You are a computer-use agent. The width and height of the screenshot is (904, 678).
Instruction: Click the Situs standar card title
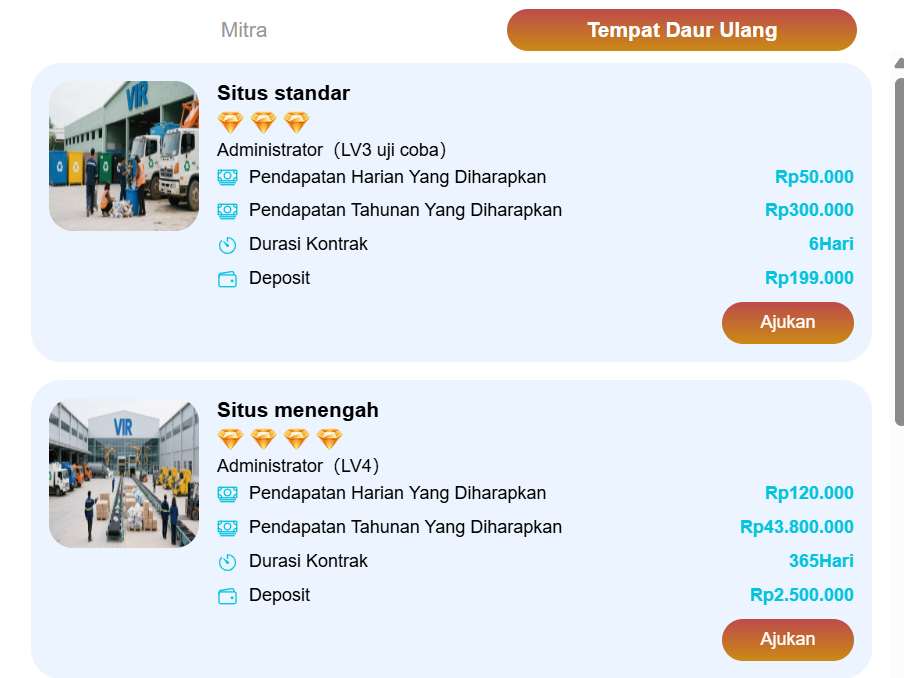283,93
